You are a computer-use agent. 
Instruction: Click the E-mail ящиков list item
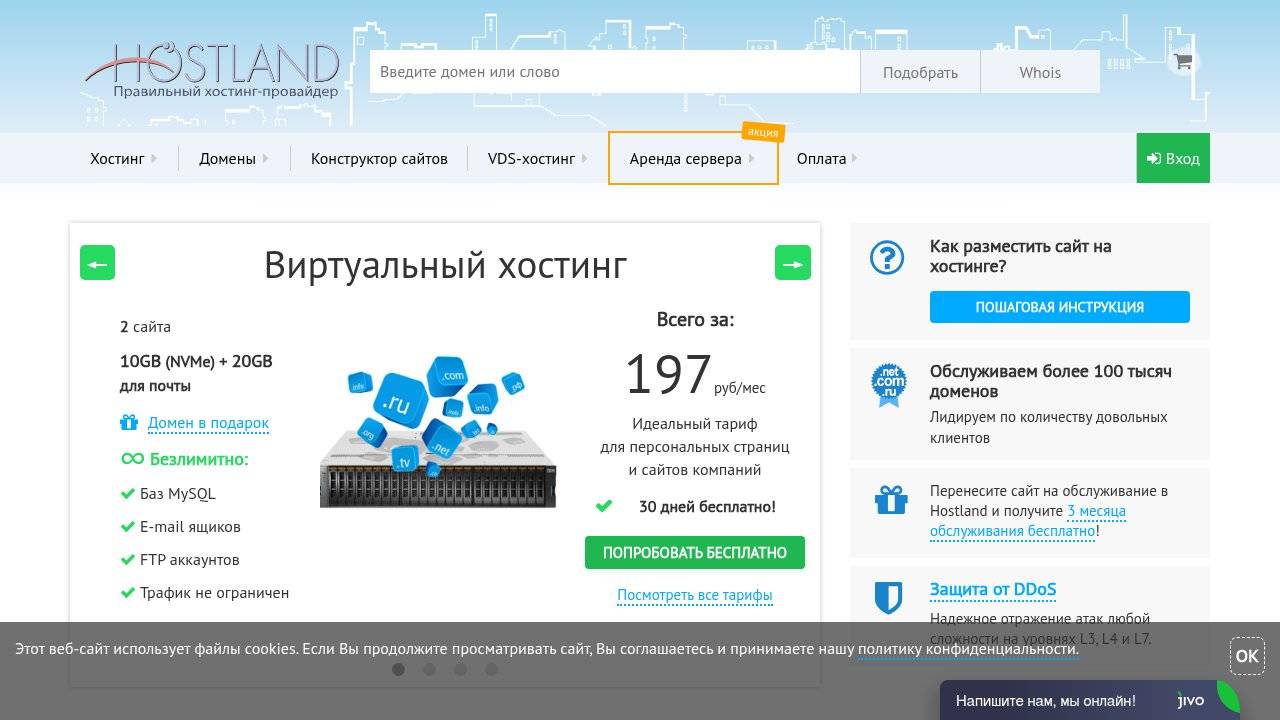[x=190, y=526]
